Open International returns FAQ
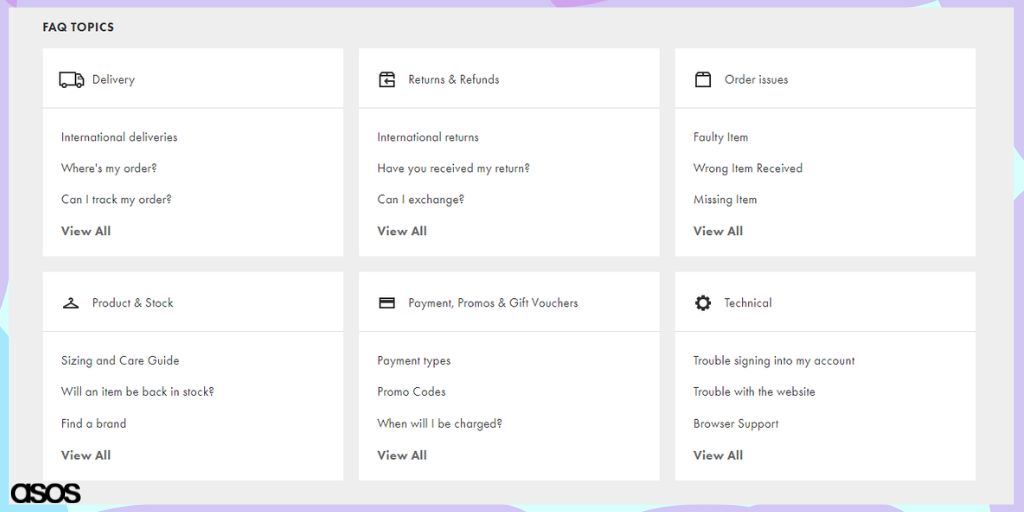 coord(428,137)
